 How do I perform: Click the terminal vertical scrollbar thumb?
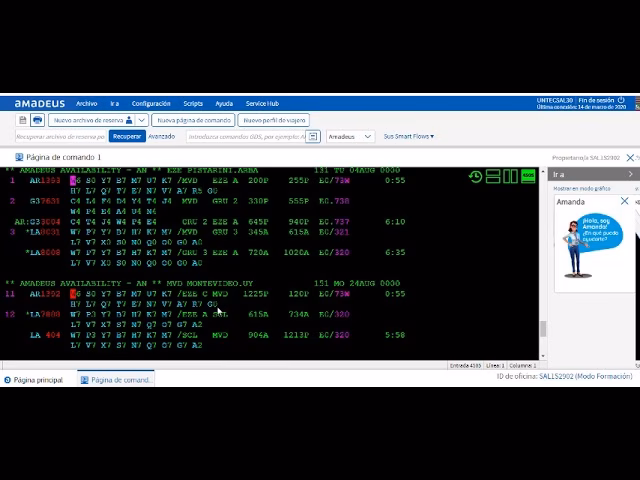tap(543, 329)
